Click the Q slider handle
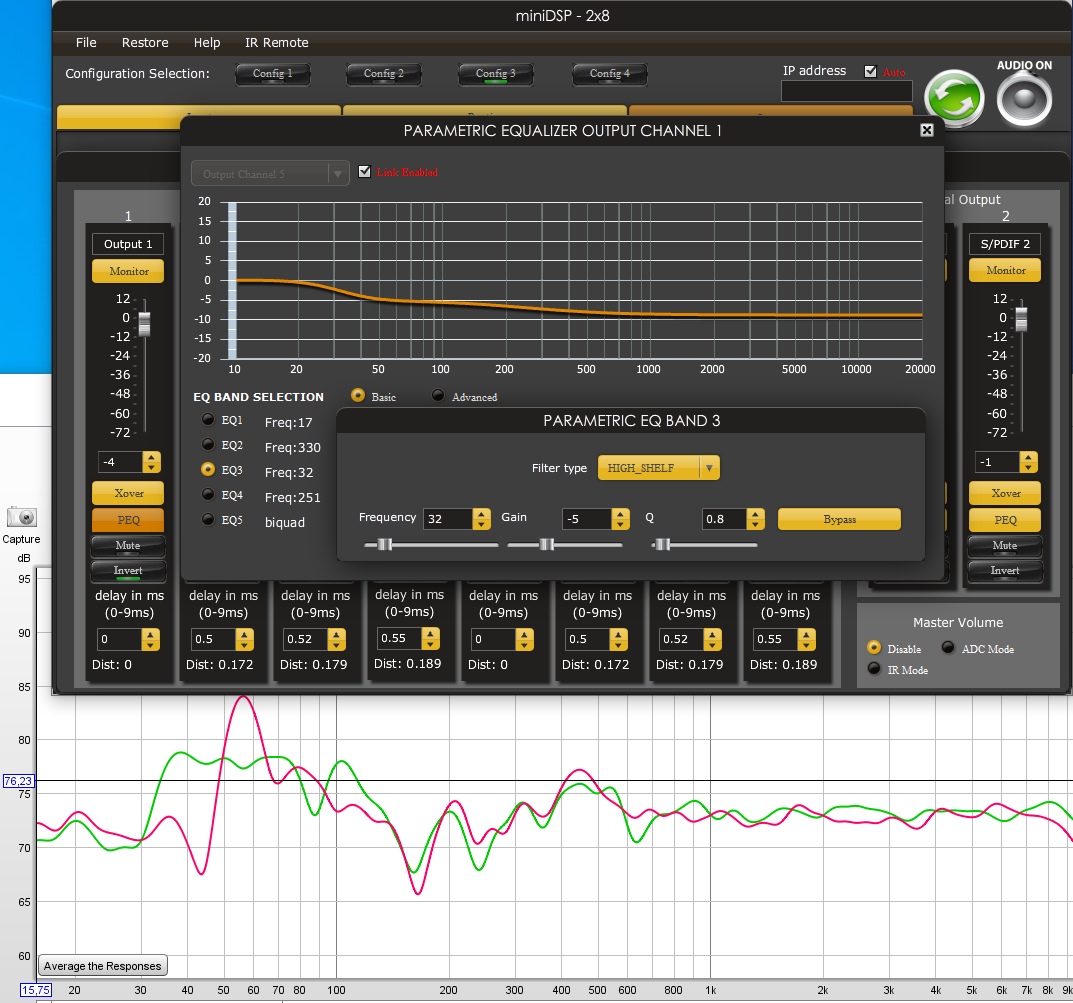 [x=662, y=545]
